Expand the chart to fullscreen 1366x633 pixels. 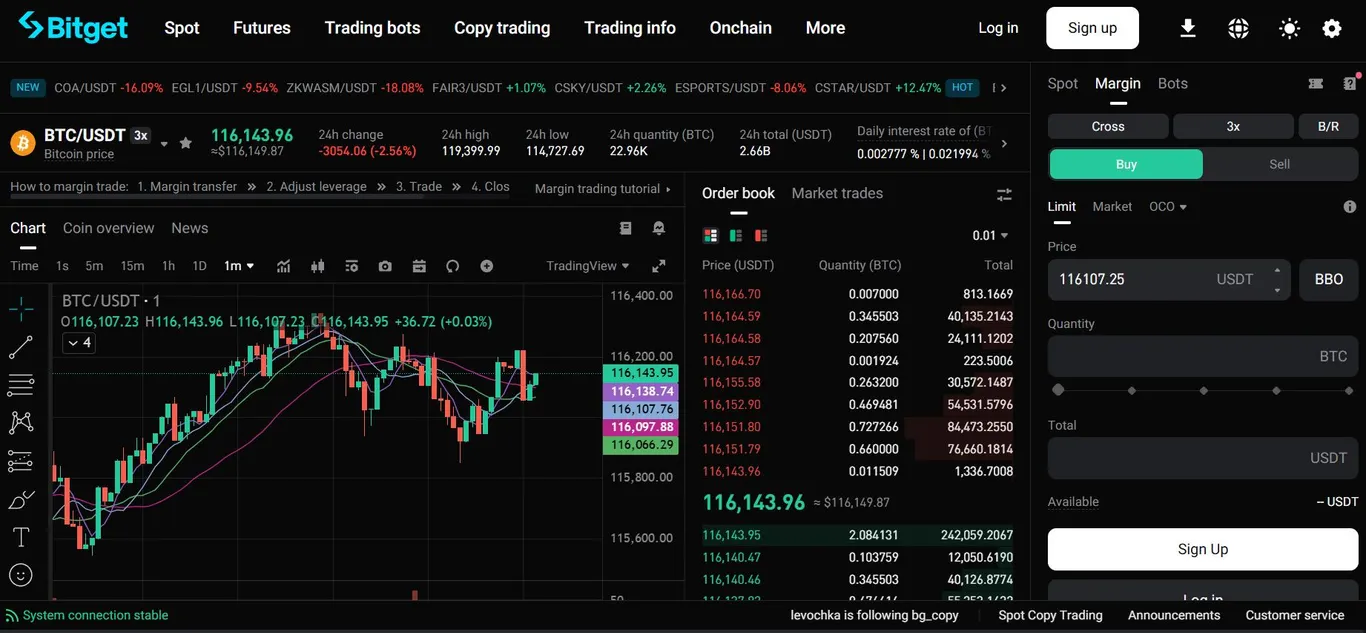point(659,266)
